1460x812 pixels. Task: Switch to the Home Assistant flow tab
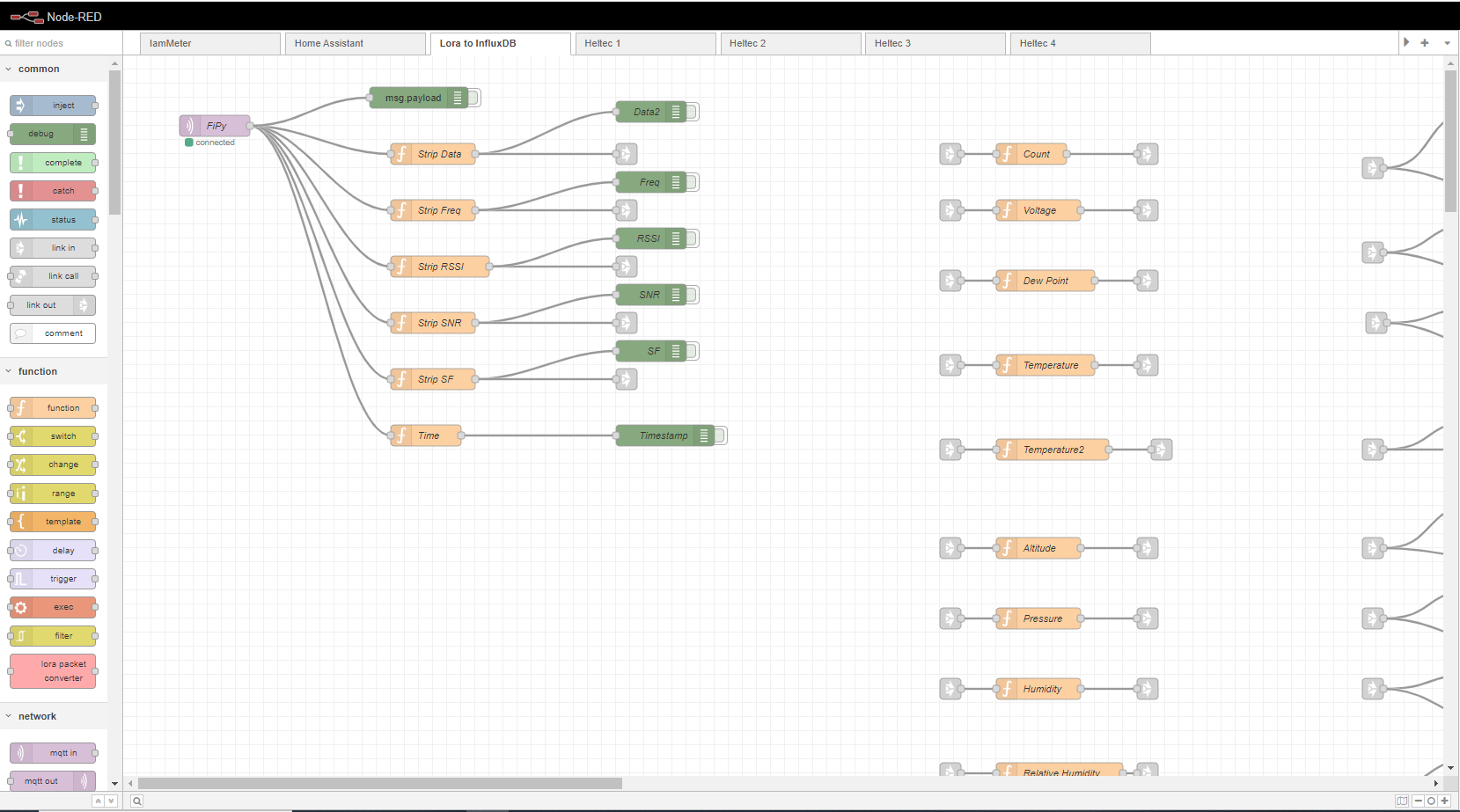pos(356,43)
